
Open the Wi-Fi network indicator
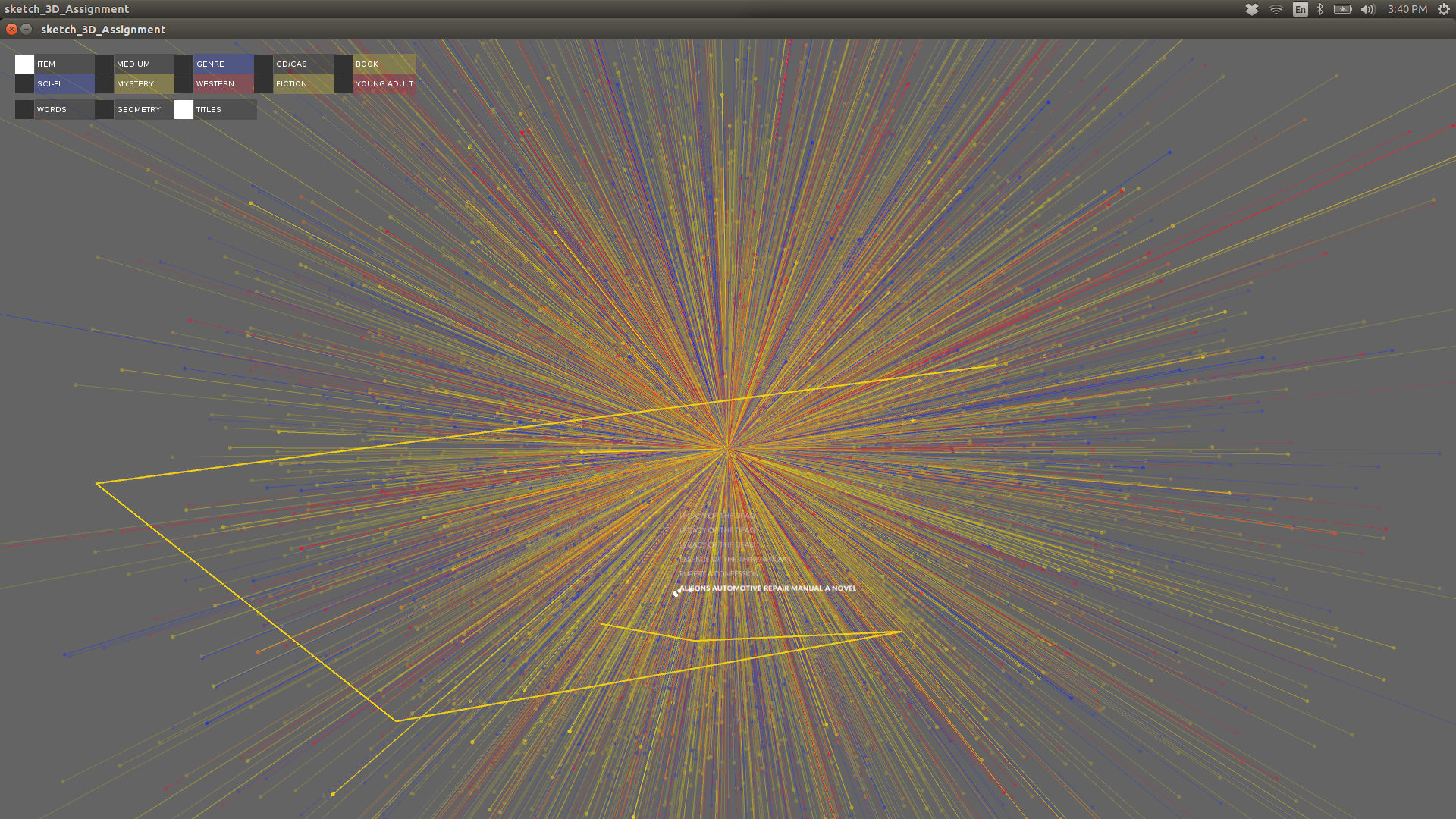tap(1276, 9)
